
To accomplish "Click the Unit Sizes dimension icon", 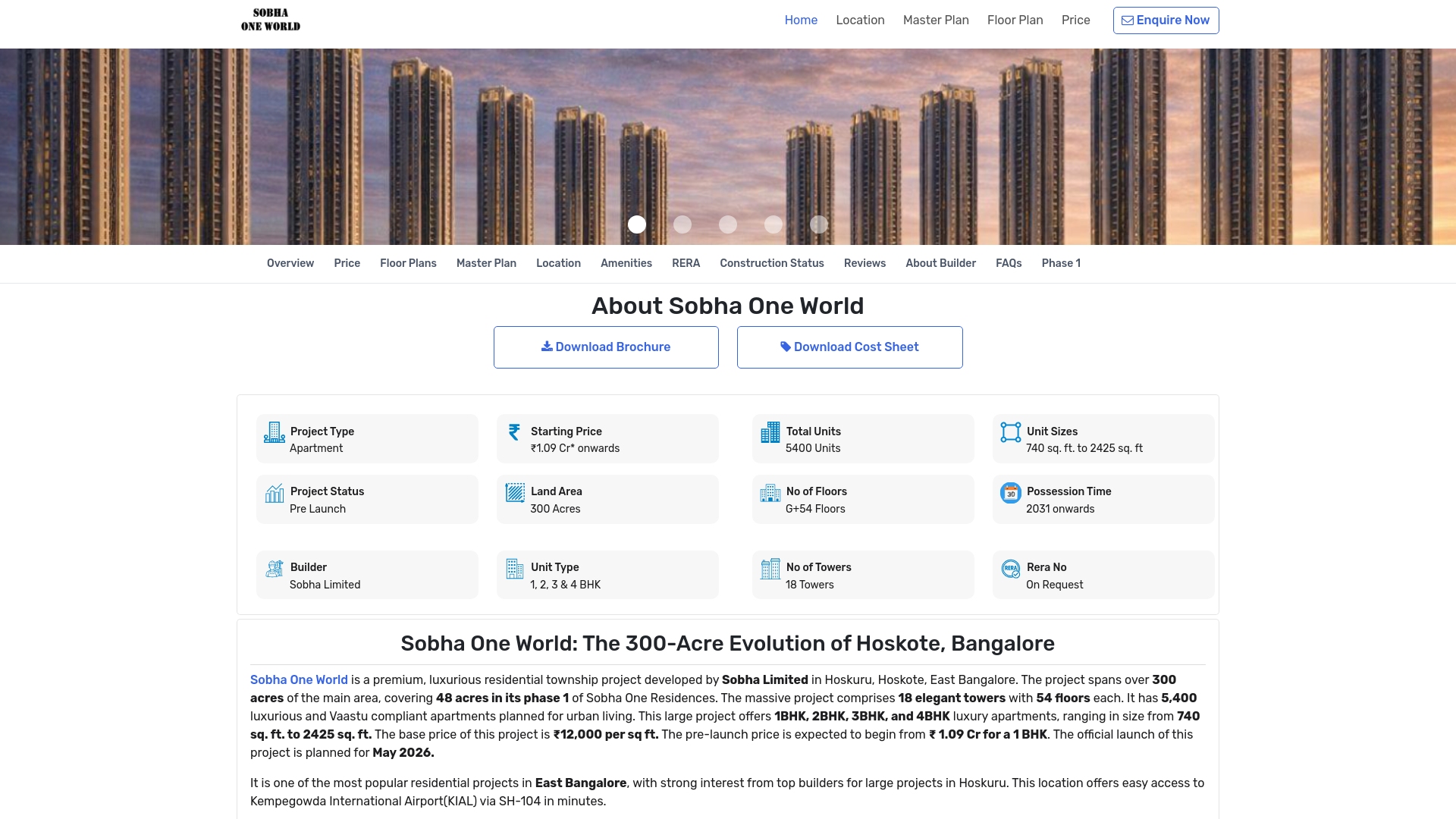I will (x=1011, y=432).
